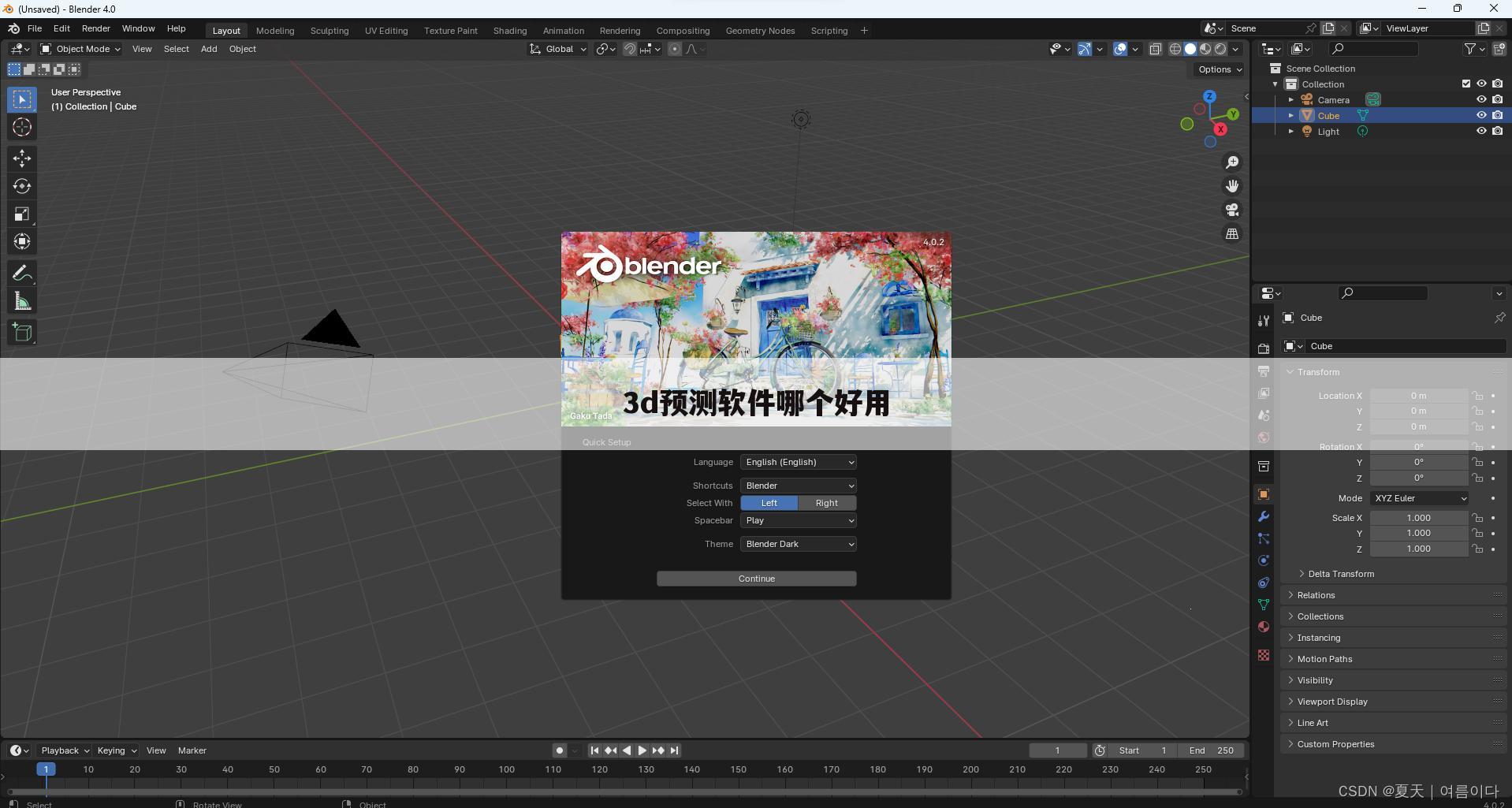Click the Scale X value field

click(1419, 518)
